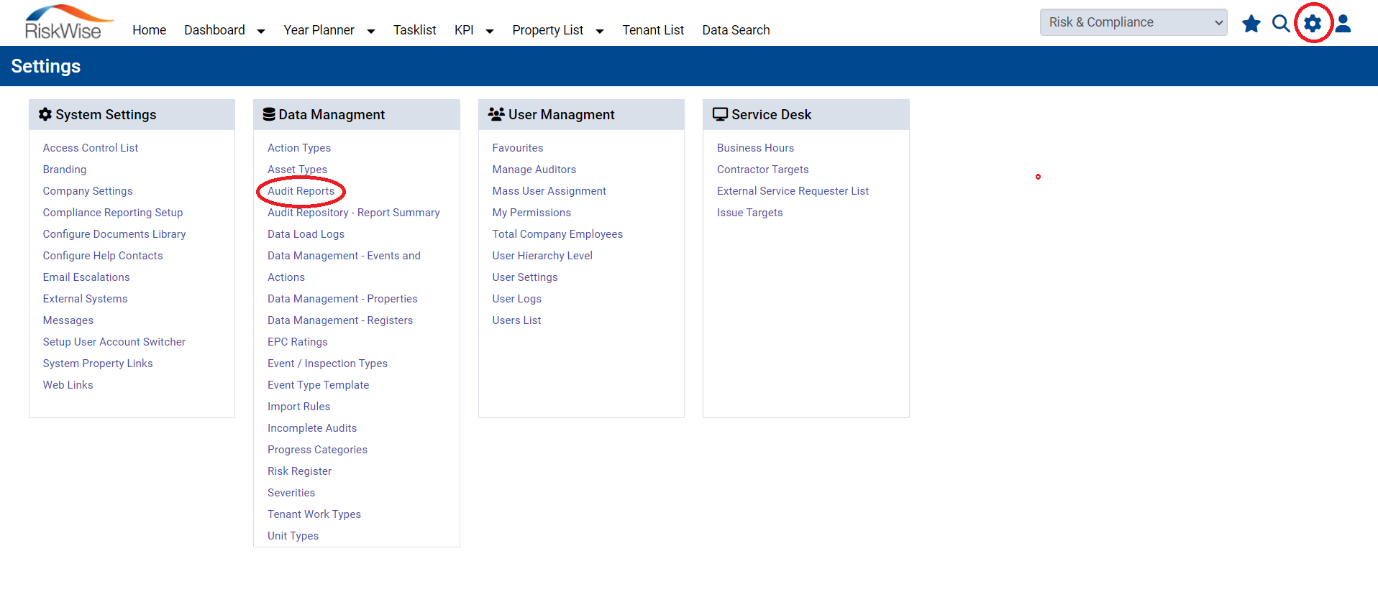Open Favourites link in User Managment
Screen dimensions: 1378x602
coord(518,148)
